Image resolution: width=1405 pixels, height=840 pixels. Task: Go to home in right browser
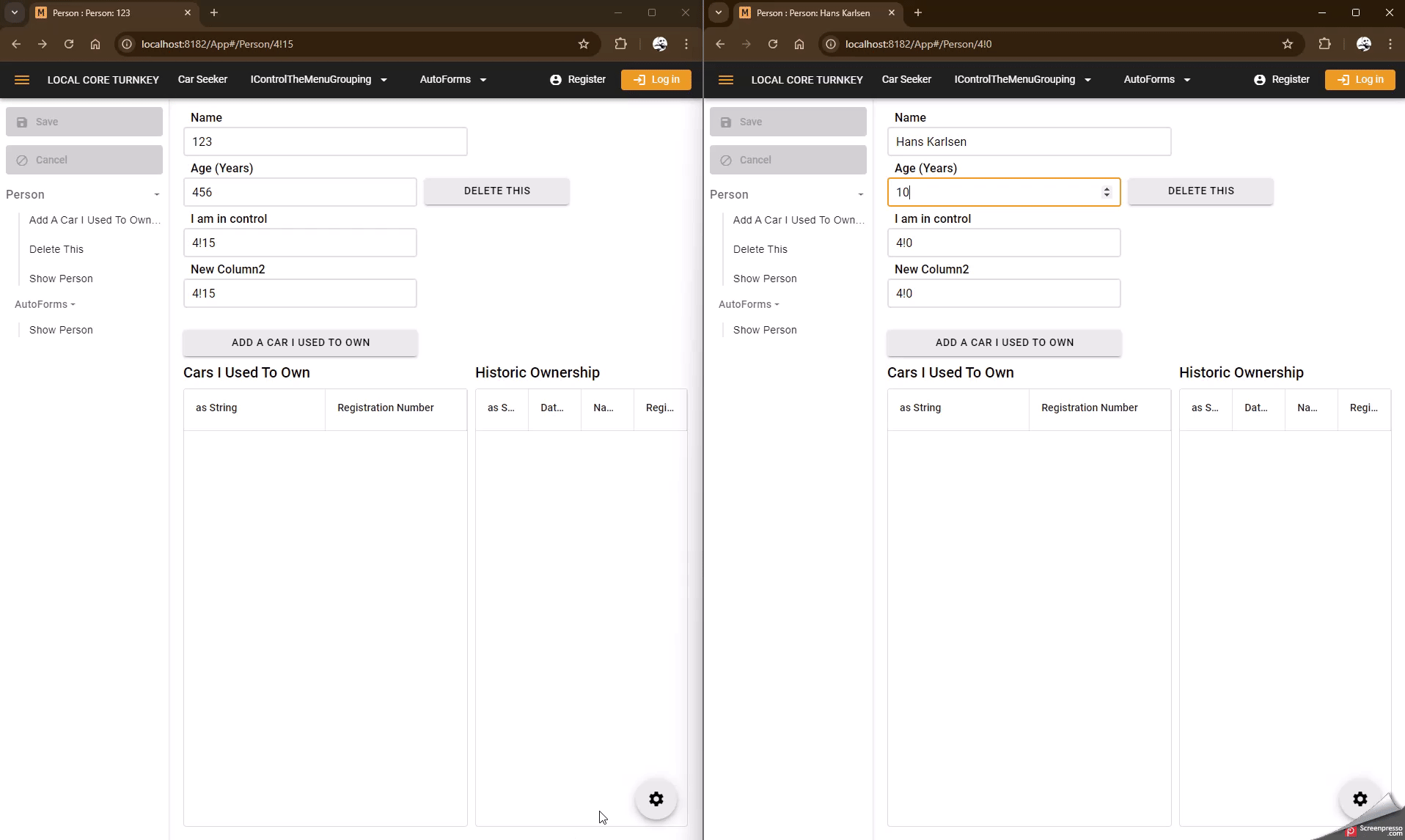click(x=799, y=44)
